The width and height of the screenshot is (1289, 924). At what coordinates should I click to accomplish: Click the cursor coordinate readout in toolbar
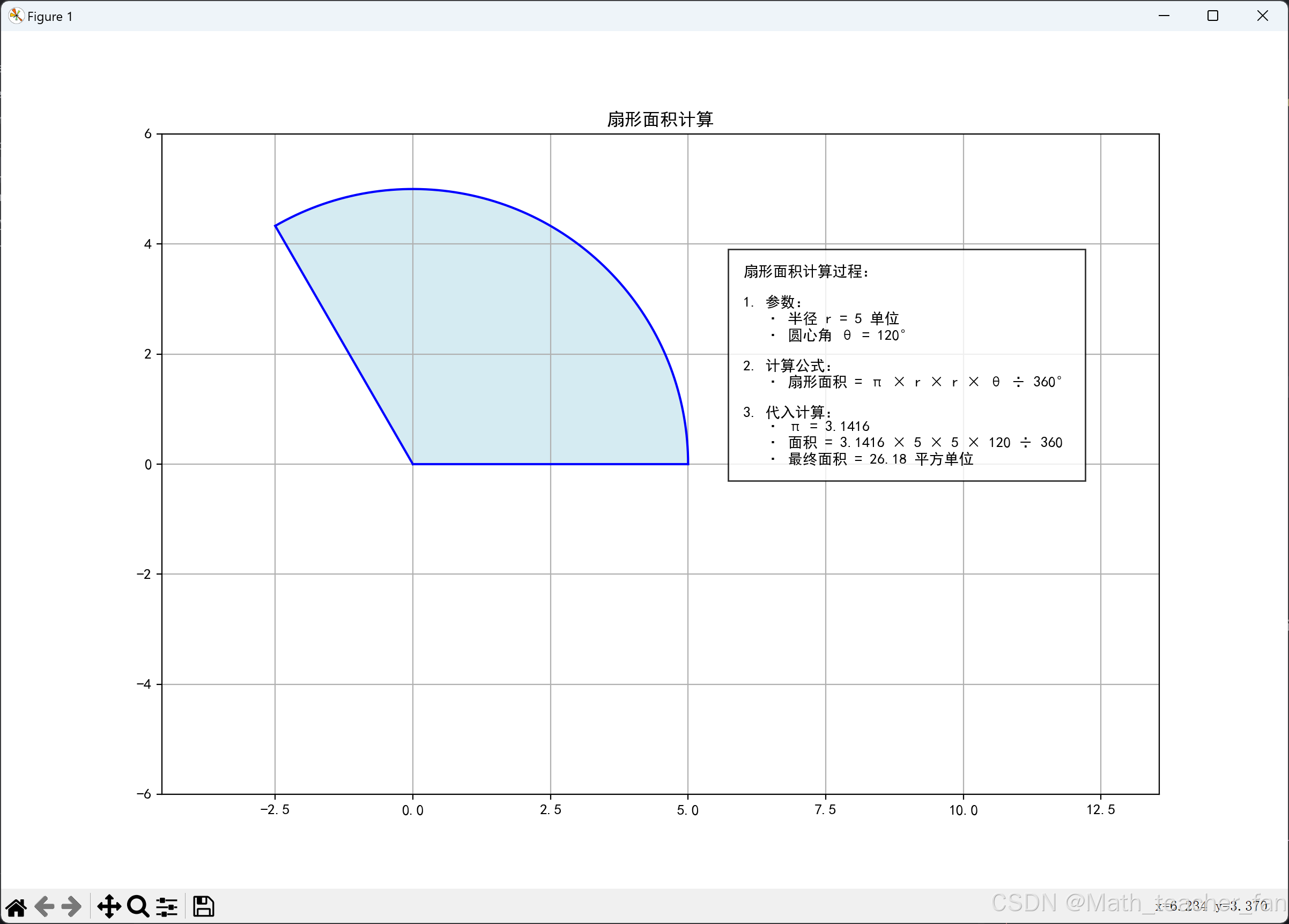(x=1211, y=906)
